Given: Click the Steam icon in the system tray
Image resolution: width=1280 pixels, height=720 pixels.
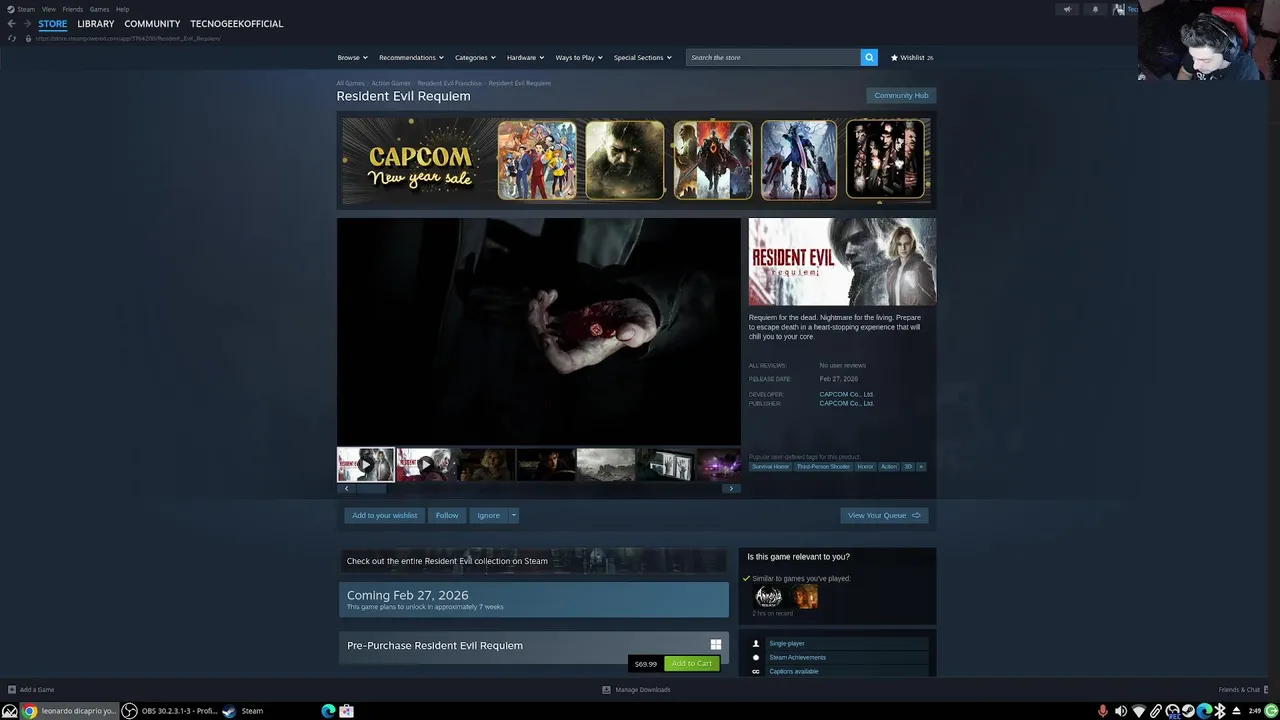Looking at the screenshot, I should 1189,711.
